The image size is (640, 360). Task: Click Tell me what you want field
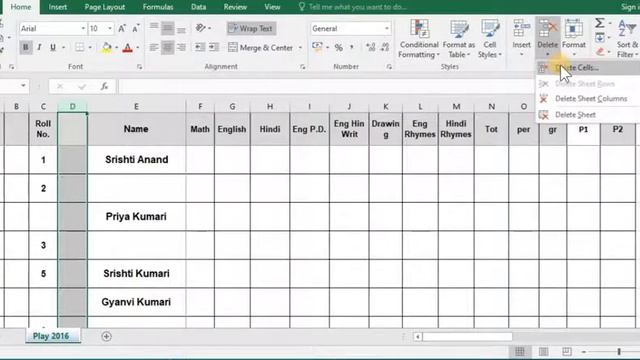(x=353, y=7)
